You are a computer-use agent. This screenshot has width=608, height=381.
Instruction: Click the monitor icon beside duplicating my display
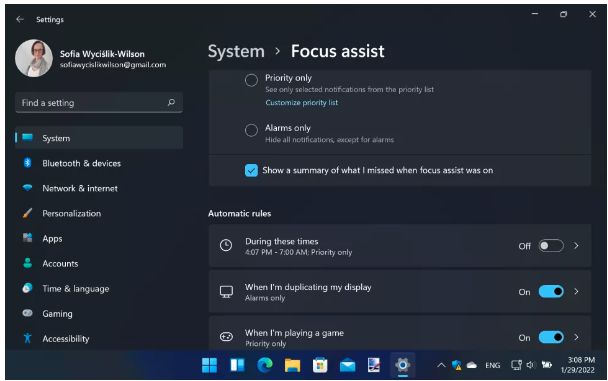tap(226, 291)
